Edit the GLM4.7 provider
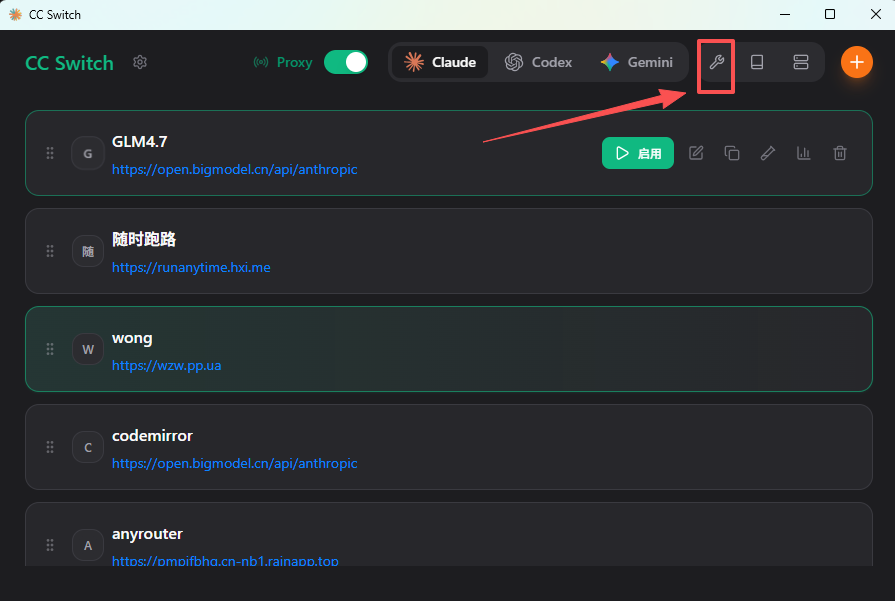This screenshot has height=601, width=895. coord(696,153)
